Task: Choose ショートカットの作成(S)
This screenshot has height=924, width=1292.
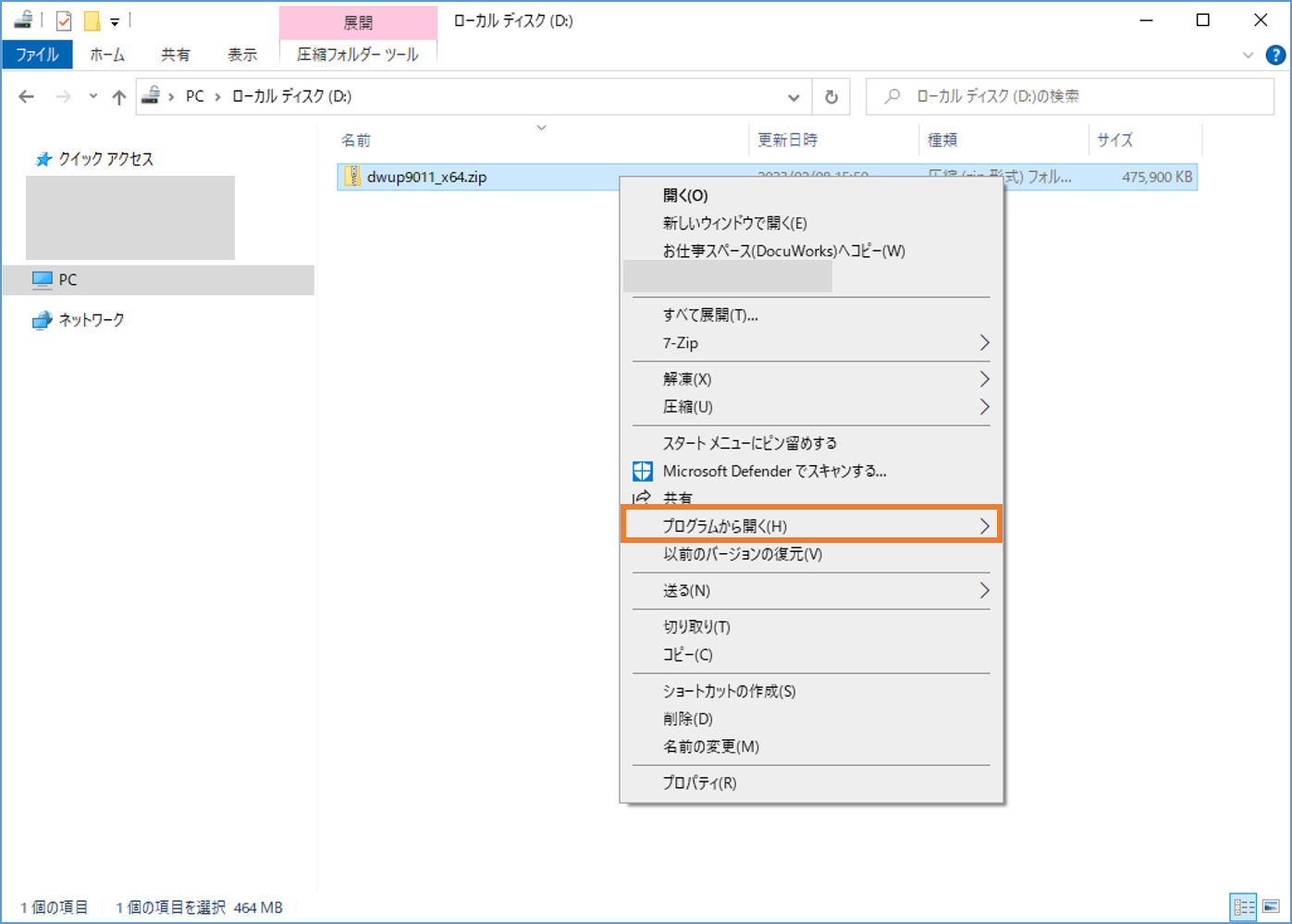Action: click(811, 691)
